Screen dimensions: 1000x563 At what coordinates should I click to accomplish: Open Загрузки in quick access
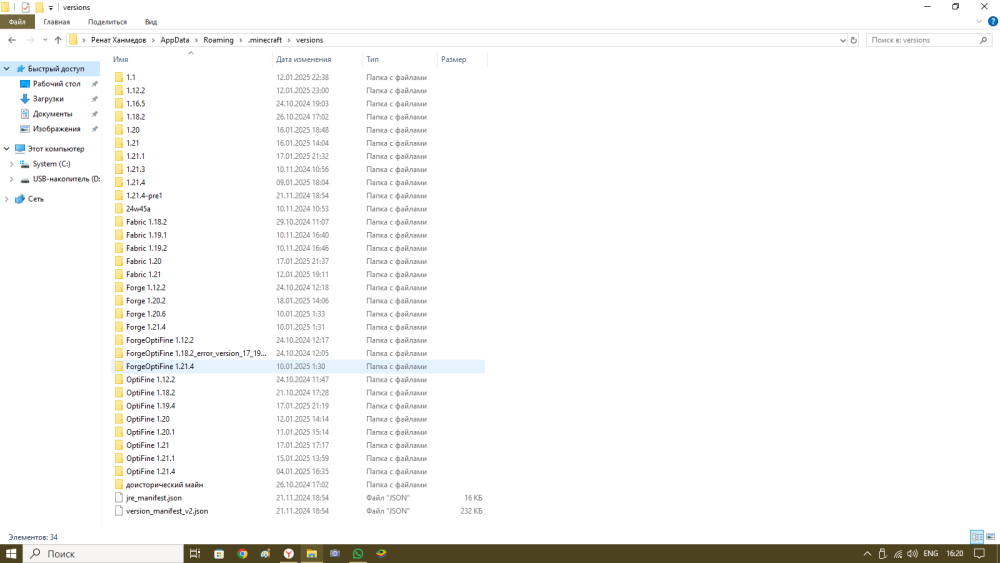point(48,99)
